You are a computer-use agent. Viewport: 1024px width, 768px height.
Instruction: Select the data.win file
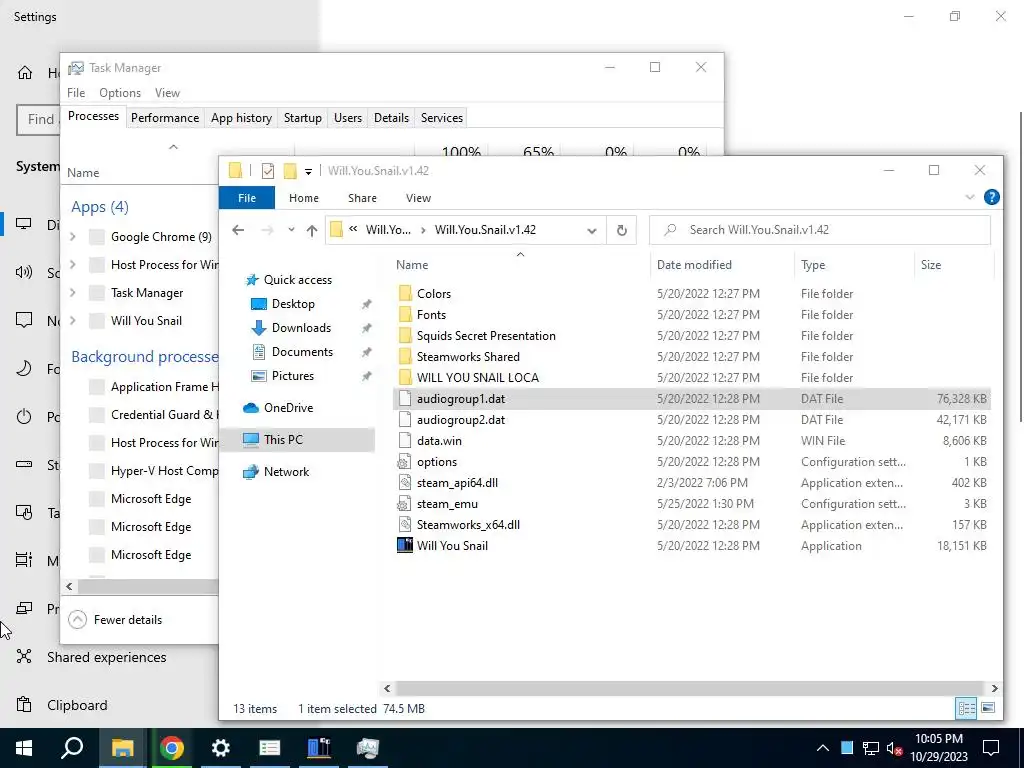pyautogui.click(x=439, y=441)
